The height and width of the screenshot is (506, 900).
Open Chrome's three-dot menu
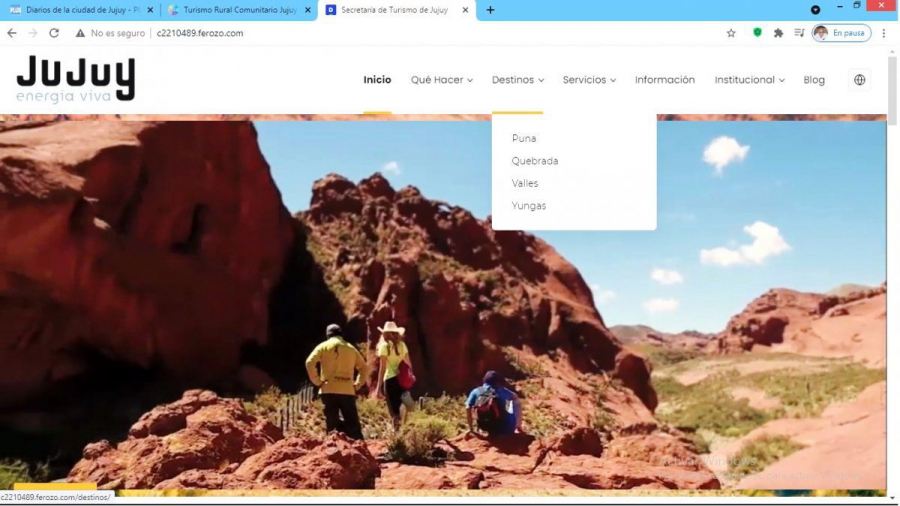[884, 33]
